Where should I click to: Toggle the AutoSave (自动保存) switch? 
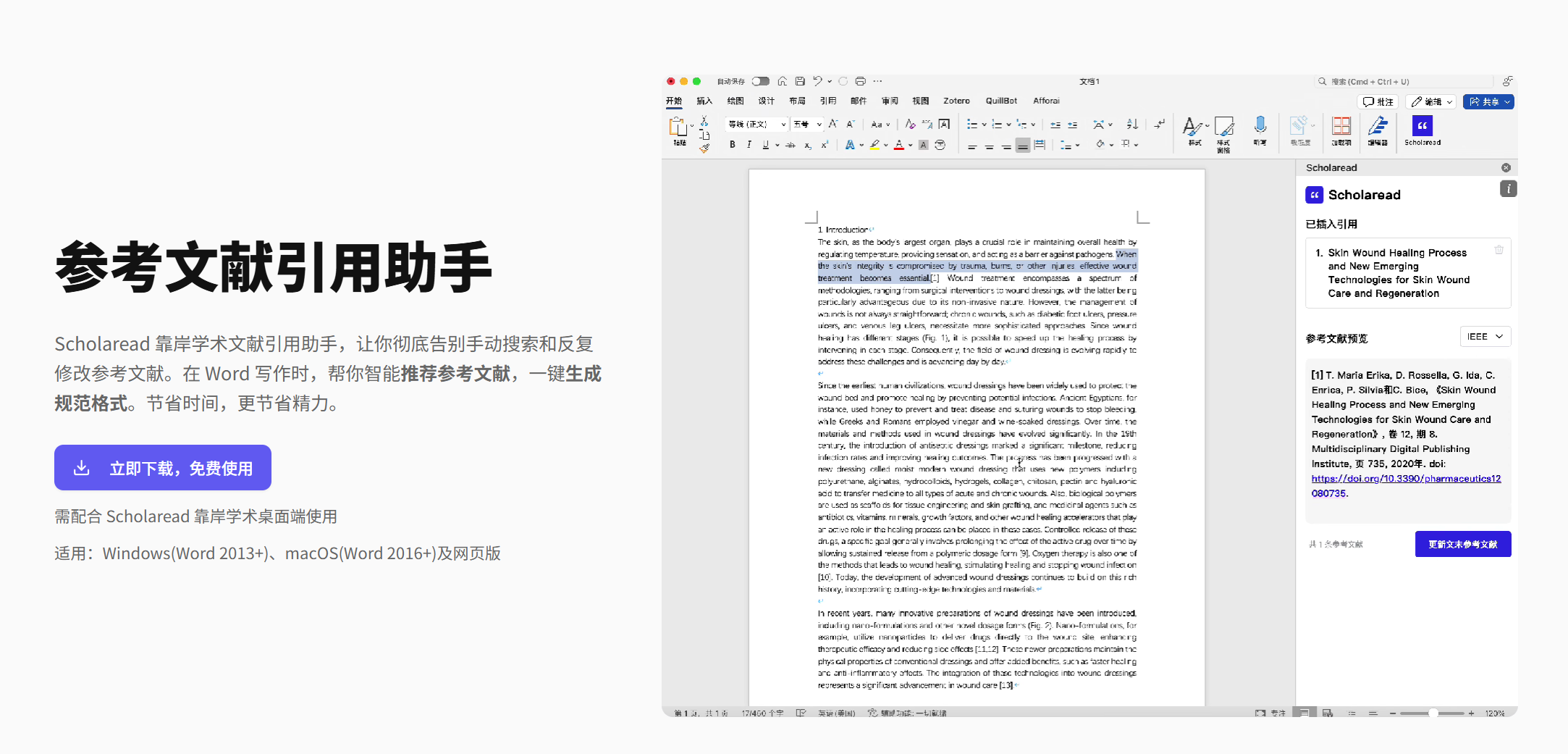click(x=760, y=81)
